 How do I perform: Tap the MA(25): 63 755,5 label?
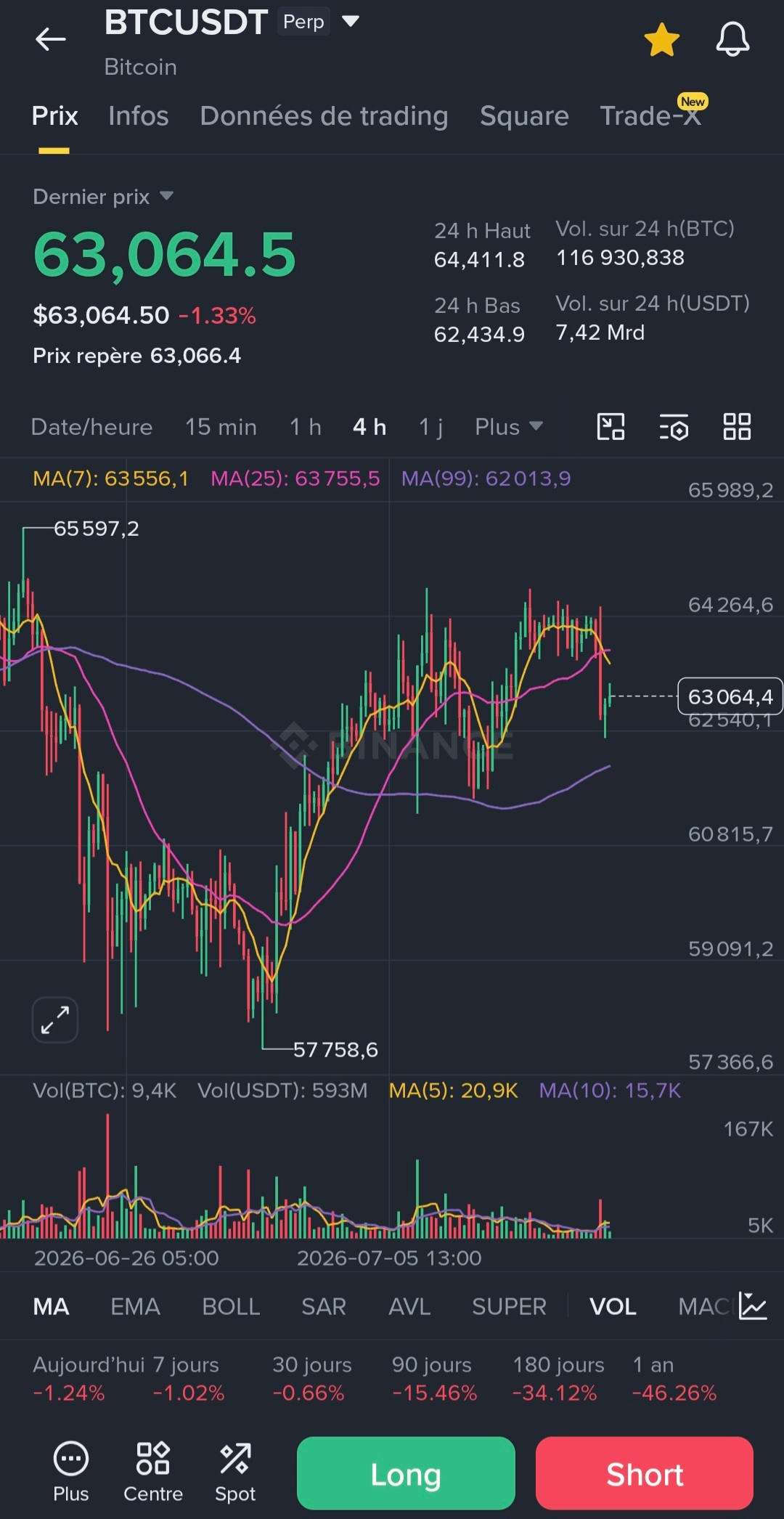(x=295, y=478)
